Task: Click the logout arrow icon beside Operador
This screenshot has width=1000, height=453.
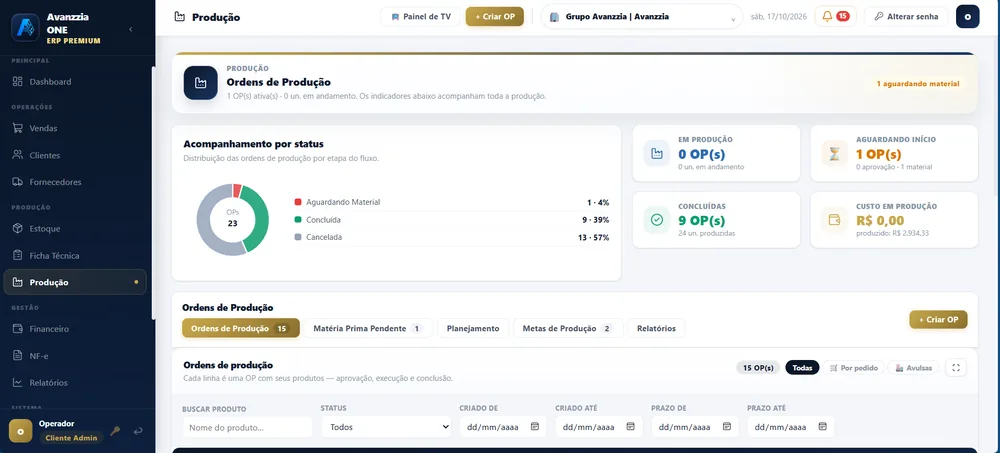Action: point(138,431)
